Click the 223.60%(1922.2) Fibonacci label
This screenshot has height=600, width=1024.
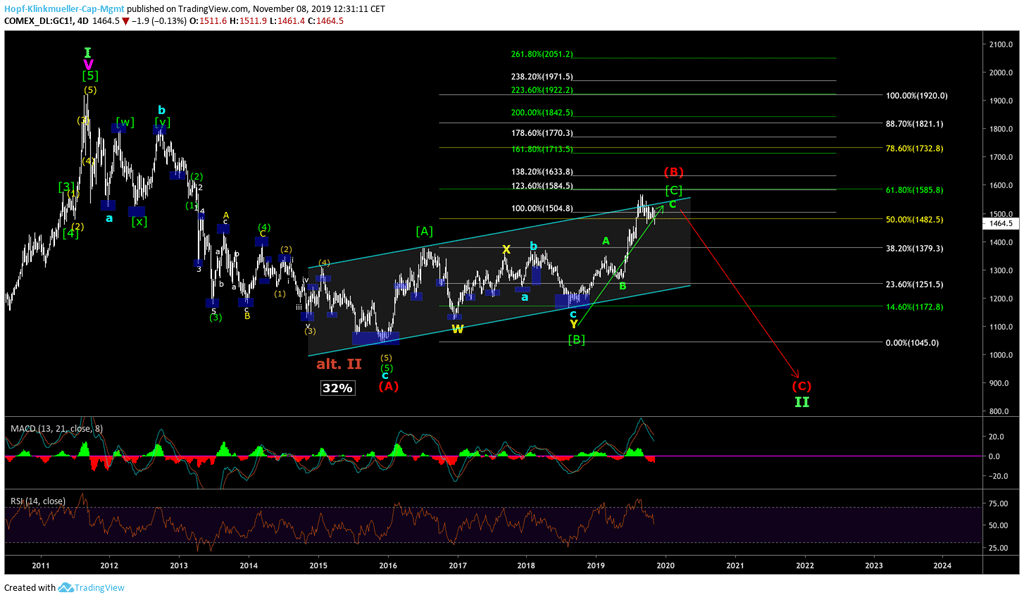pyautogui.click(x=542, y=90)
